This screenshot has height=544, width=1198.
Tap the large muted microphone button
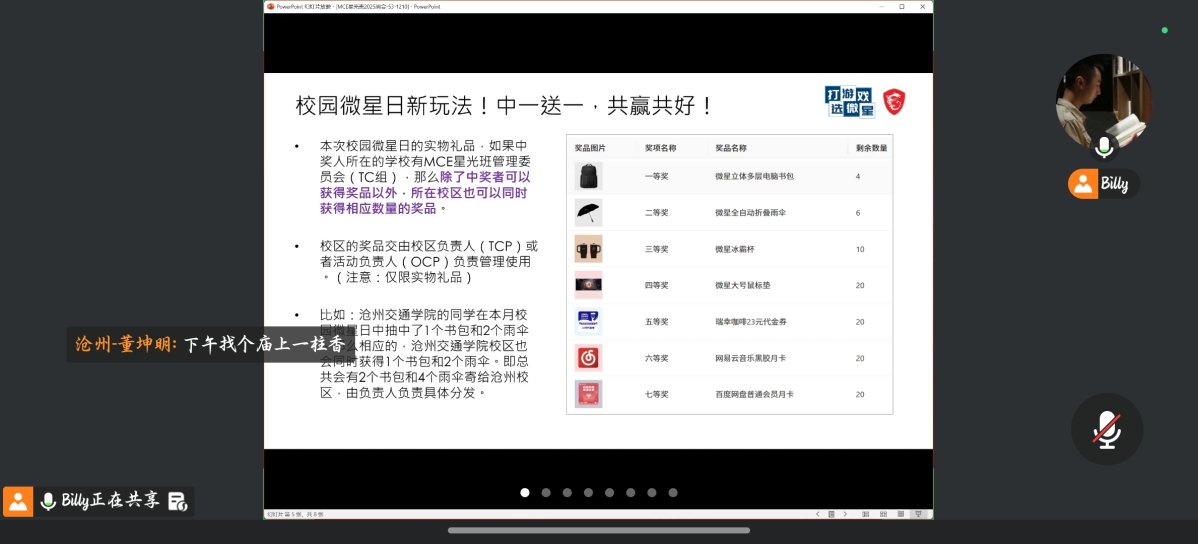[x=1107, y=429]
